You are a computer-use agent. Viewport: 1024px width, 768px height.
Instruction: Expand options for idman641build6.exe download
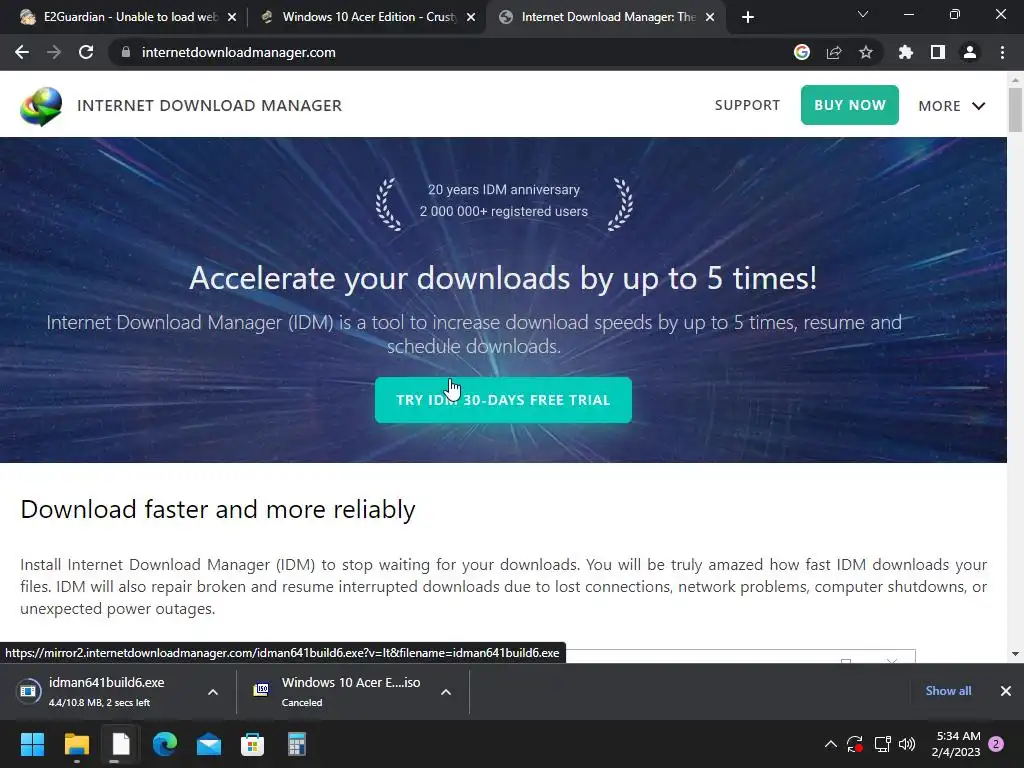[213, 692]
